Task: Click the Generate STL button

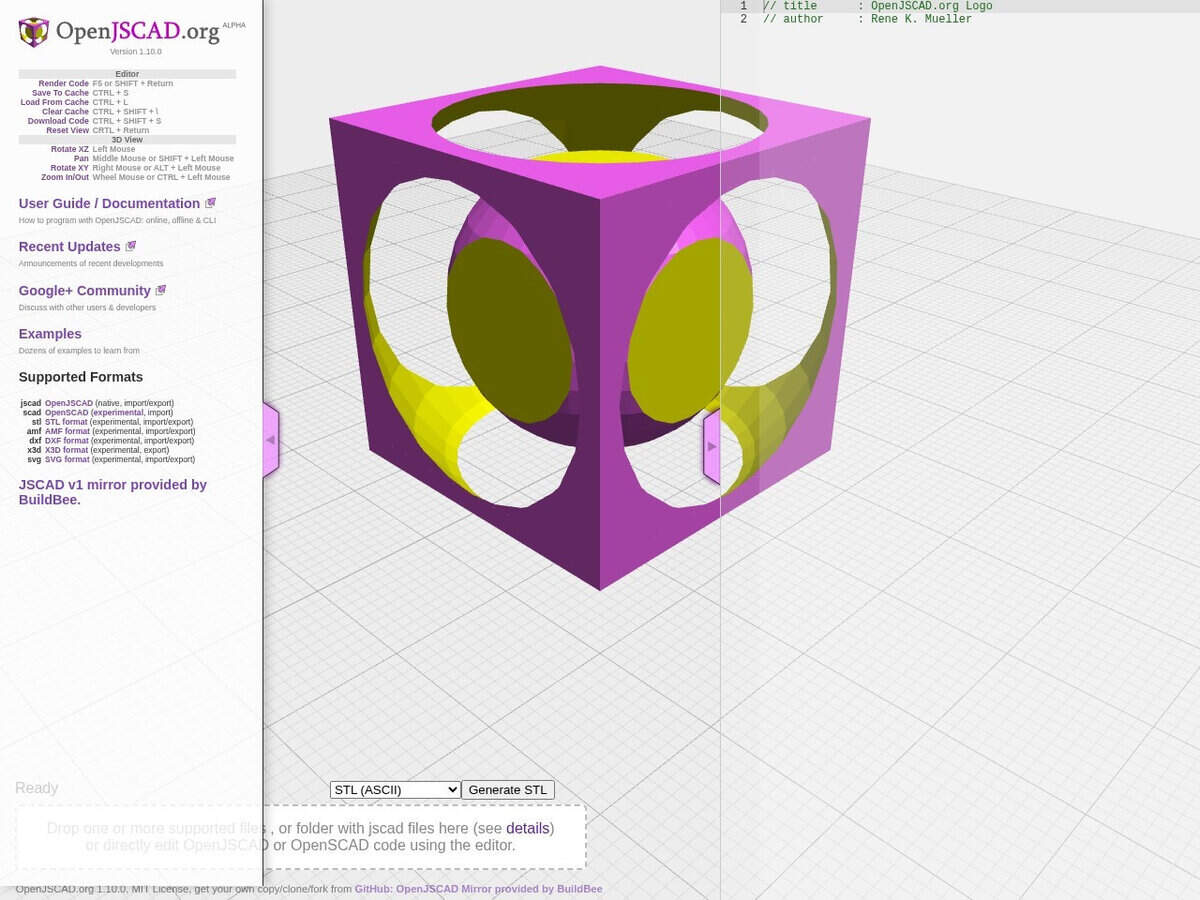Action: [508, 790]
